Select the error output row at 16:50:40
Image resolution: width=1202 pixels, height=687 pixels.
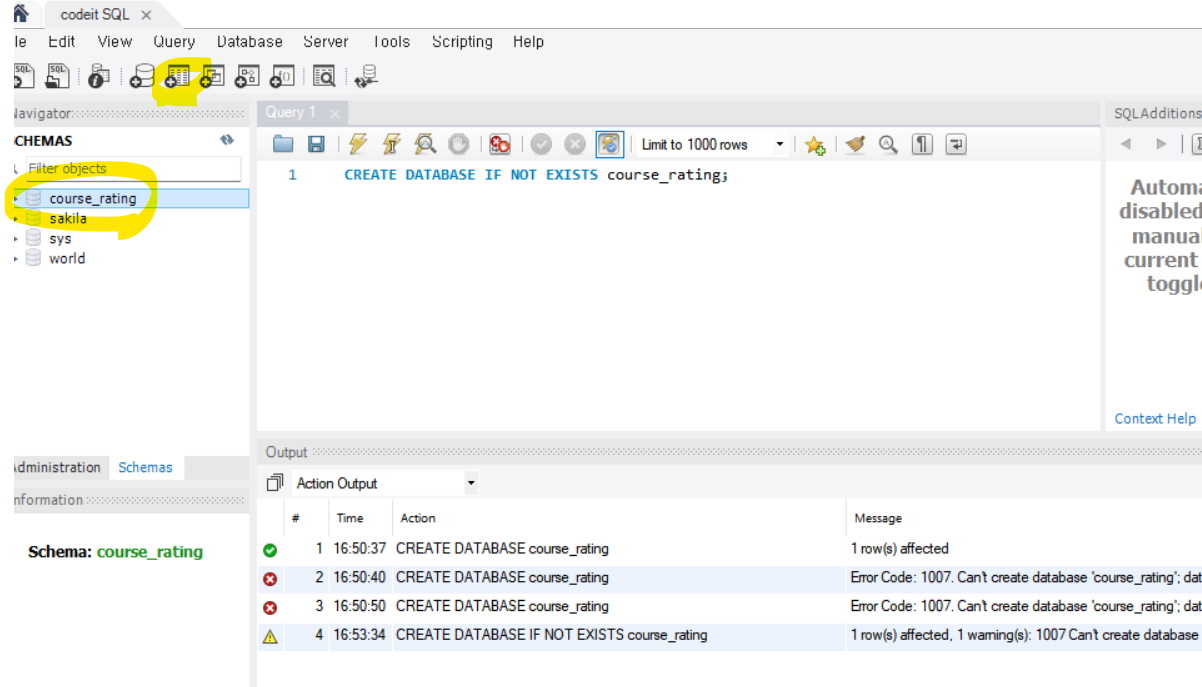729,578
